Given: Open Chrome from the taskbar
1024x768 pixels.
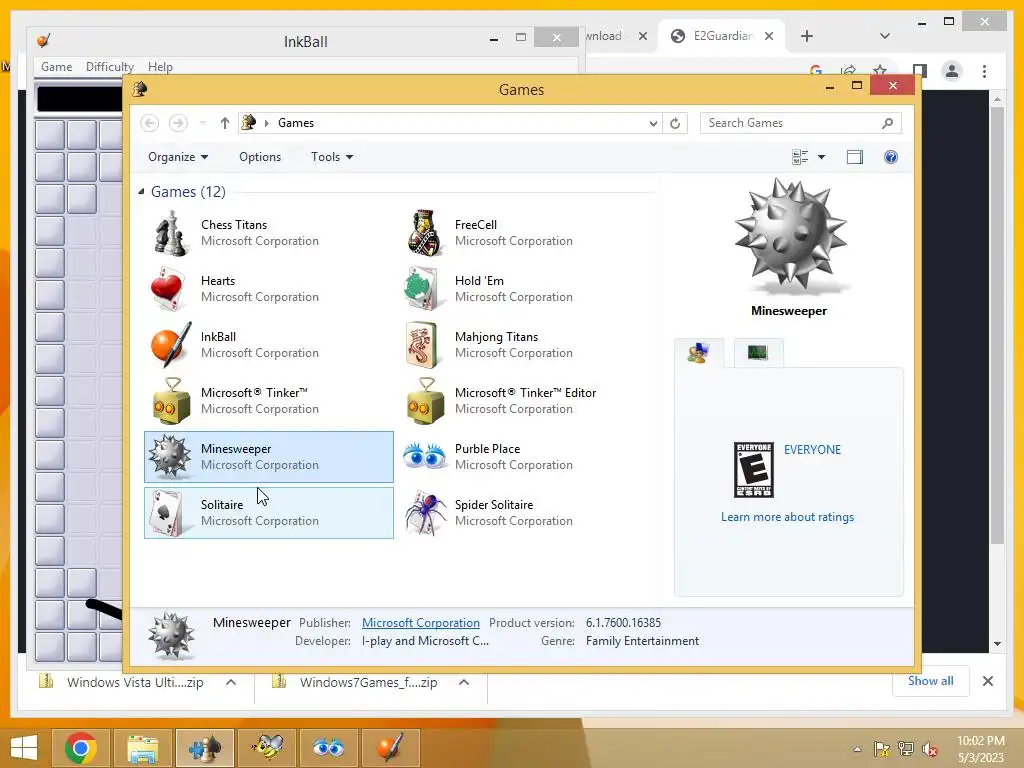Looking at the screenshot, I should pos(81,747).
